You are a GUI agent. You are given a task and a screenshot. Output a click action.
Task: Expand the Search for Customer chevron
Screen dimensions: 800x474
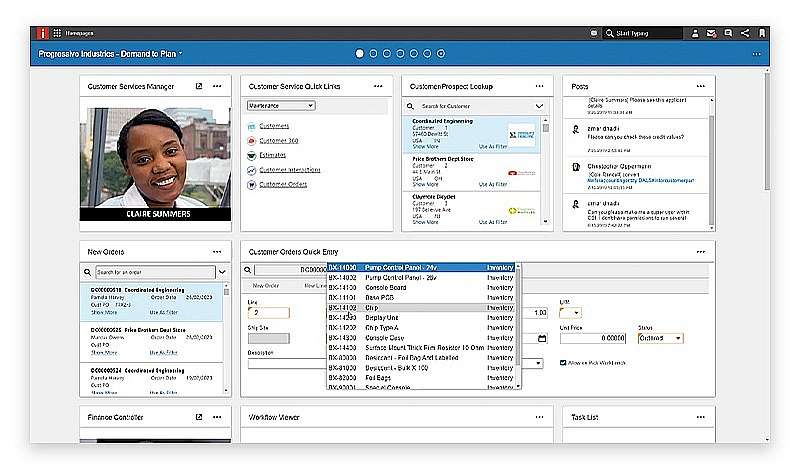(539, 105)
